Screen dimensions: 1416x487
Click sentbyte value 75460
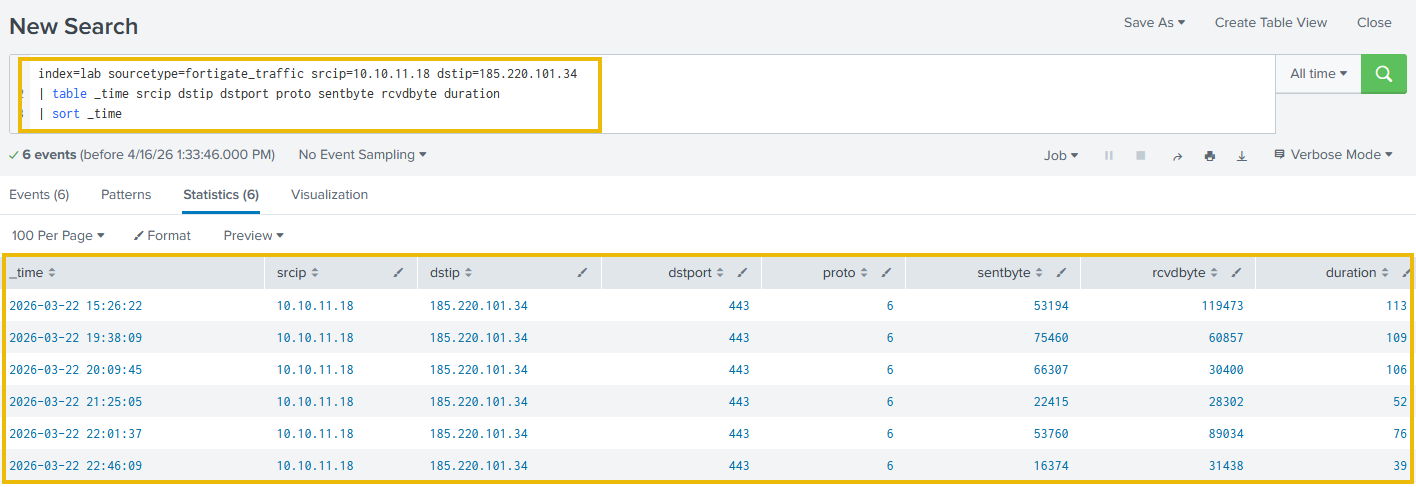pos(1051,338)
